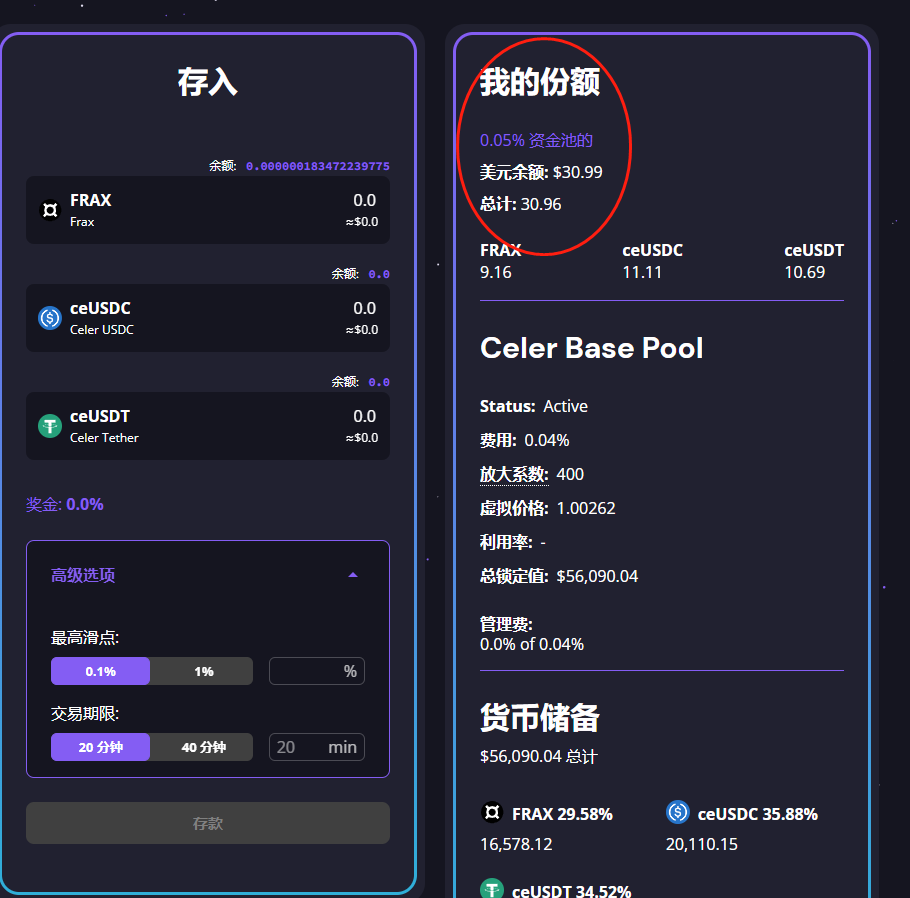Set deadline to 40 分钟

tap(203, 747)
